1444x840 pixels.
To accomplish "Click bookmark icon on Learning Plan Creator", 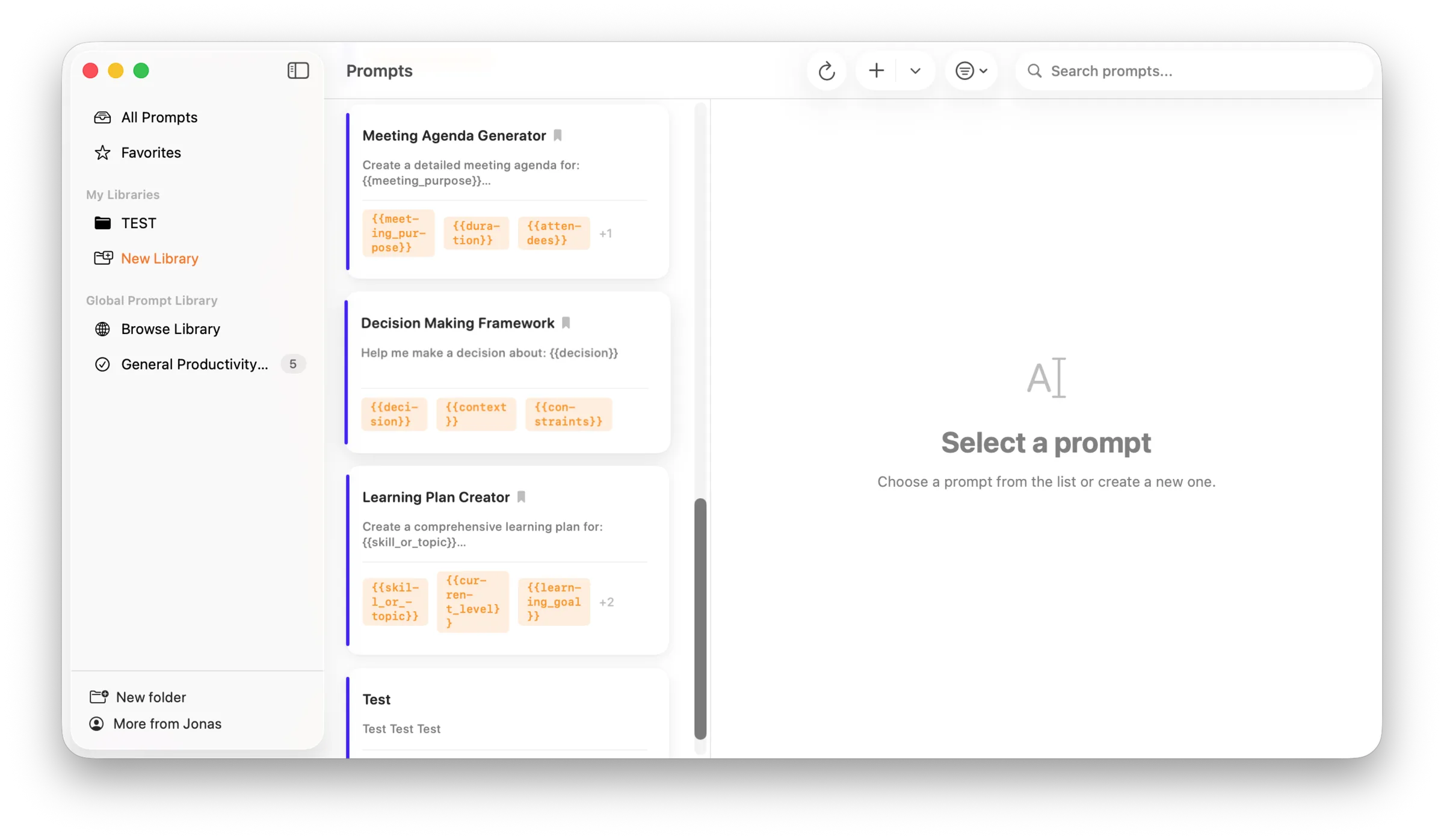I will [x=522, y=497].
